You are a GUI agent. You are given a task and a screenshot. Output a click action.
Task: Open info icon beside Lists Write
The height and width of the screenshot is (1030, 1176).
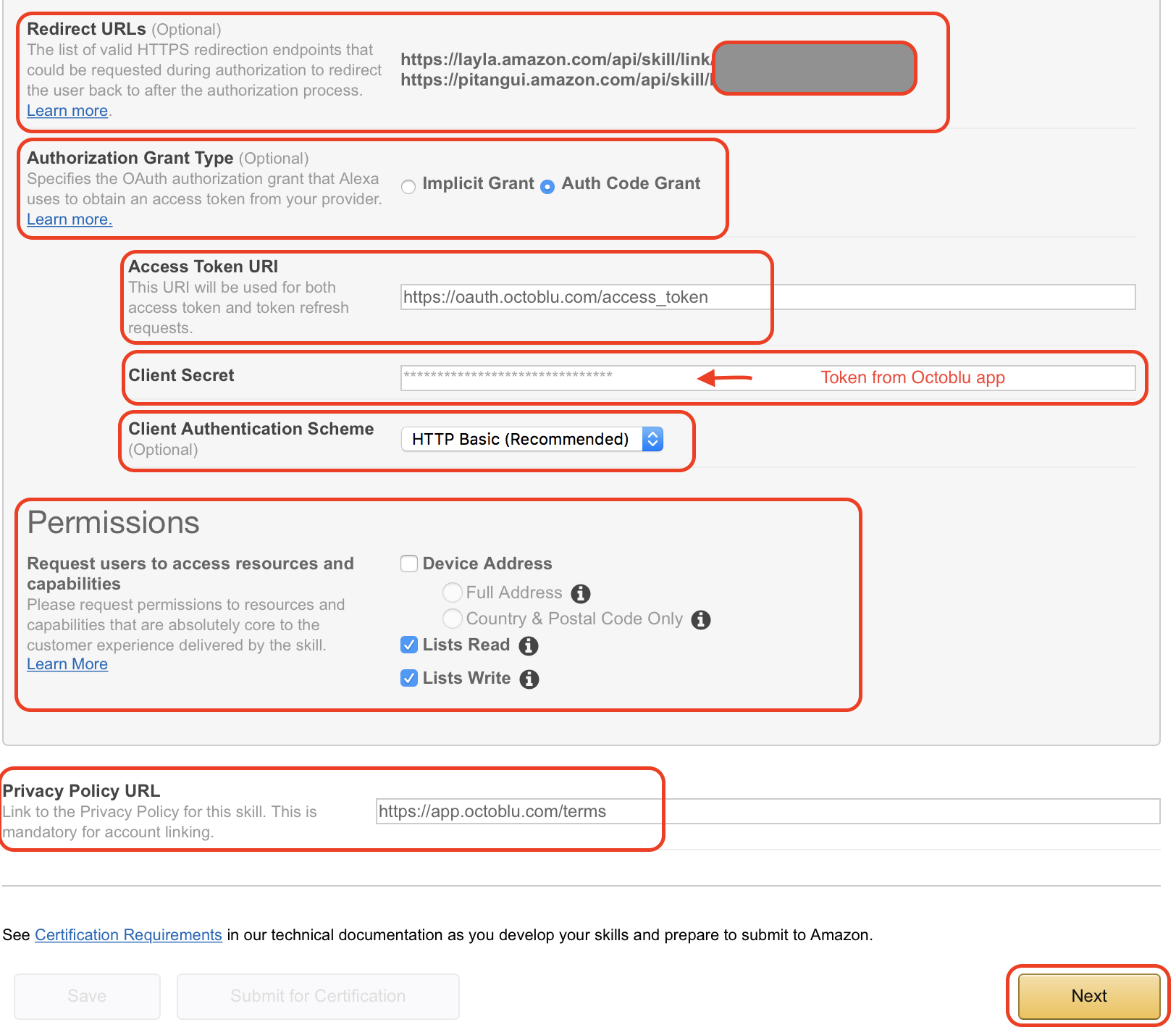tap(529, 679)
